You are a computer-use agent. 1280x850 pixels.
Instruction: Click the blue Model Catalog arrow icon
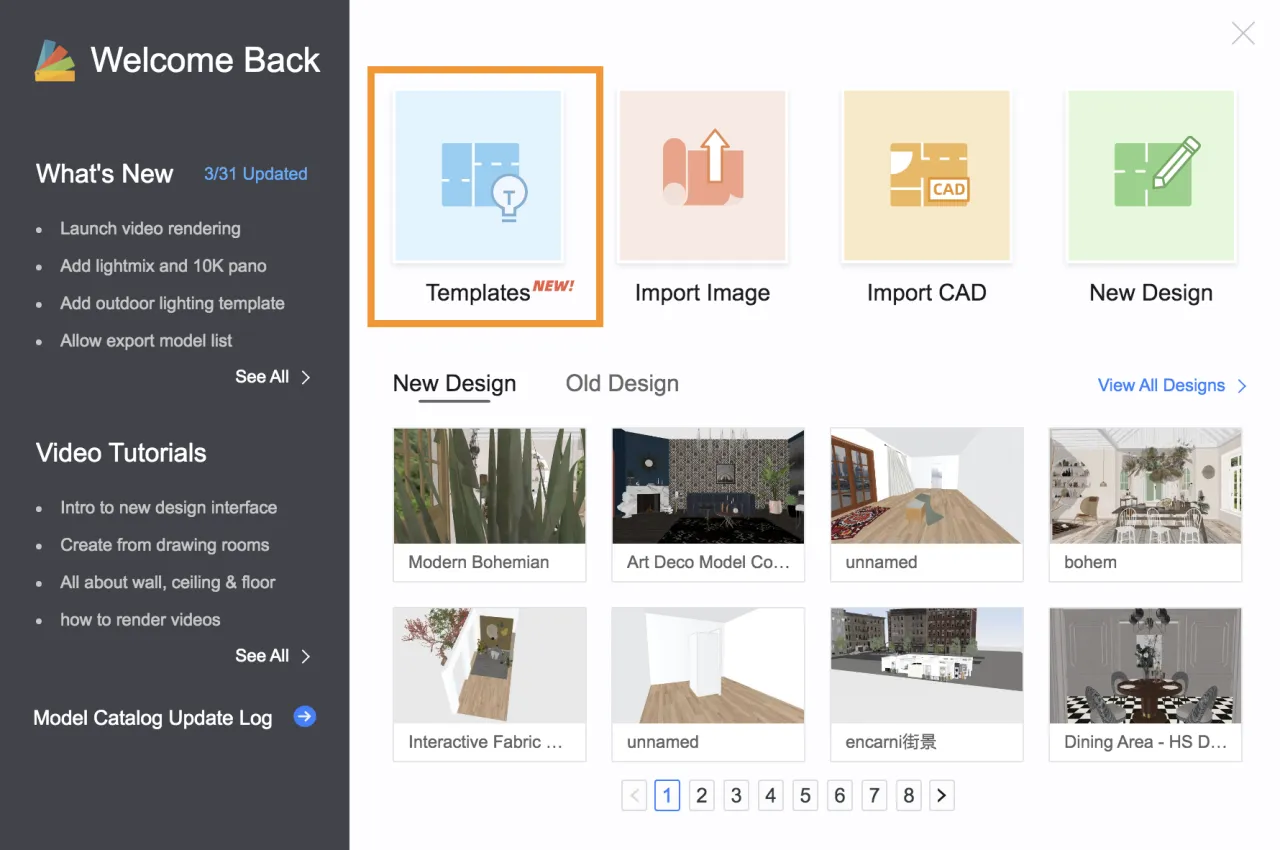pos(305,717)
